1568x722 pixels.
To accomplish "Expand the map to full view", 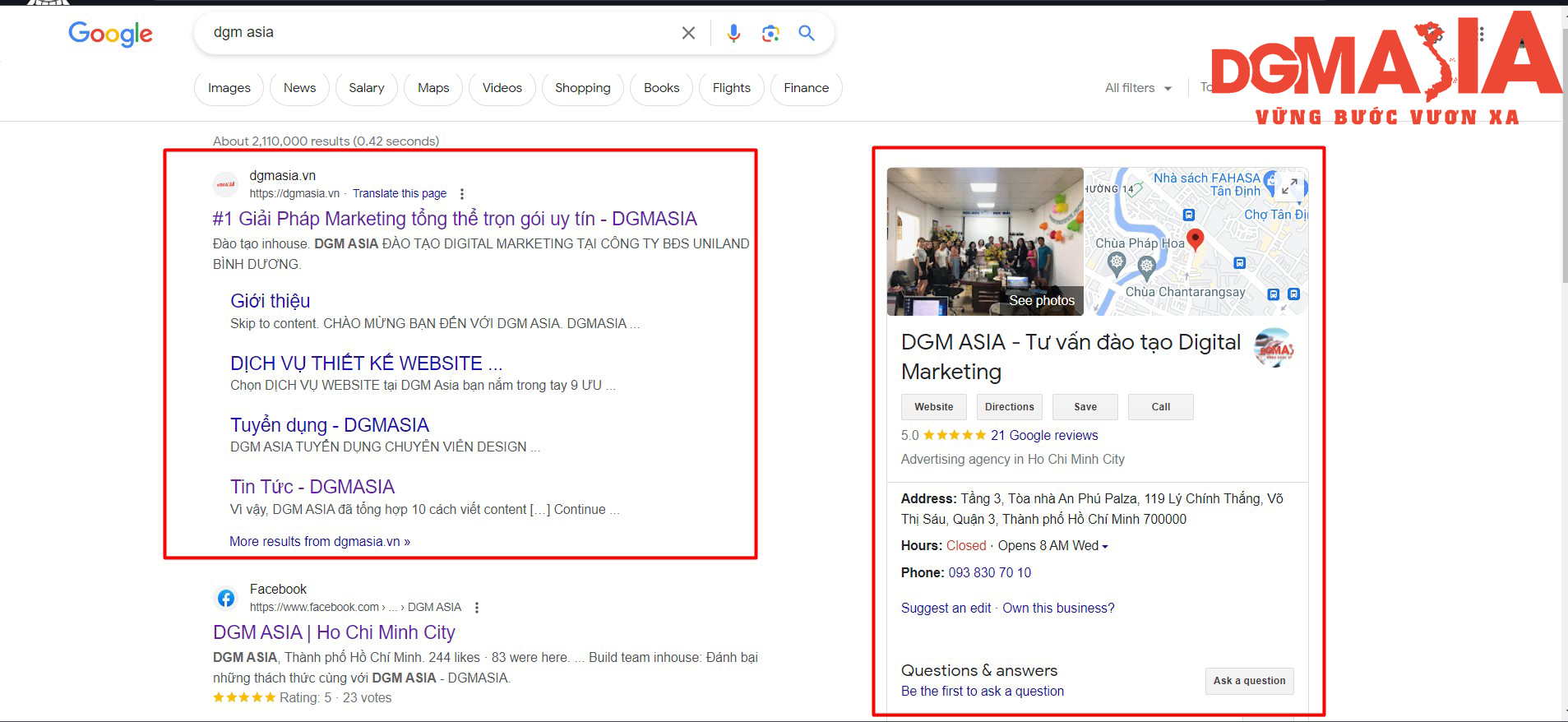I will 1290,187.
